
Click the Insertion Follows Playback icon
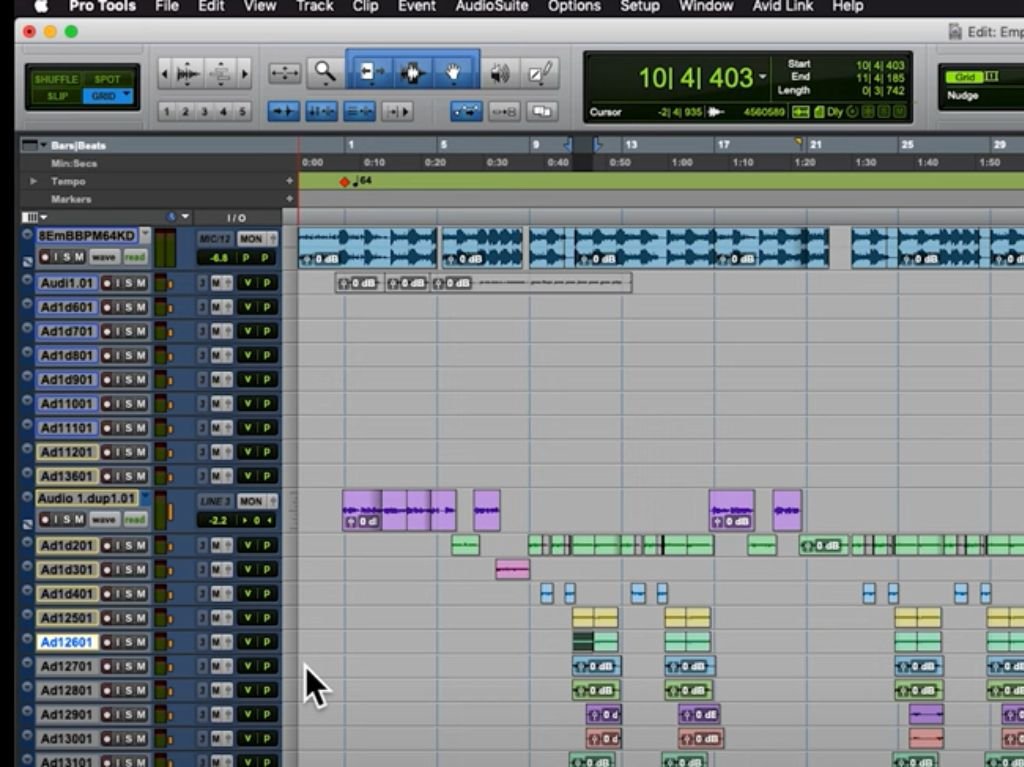pos(397,112)
